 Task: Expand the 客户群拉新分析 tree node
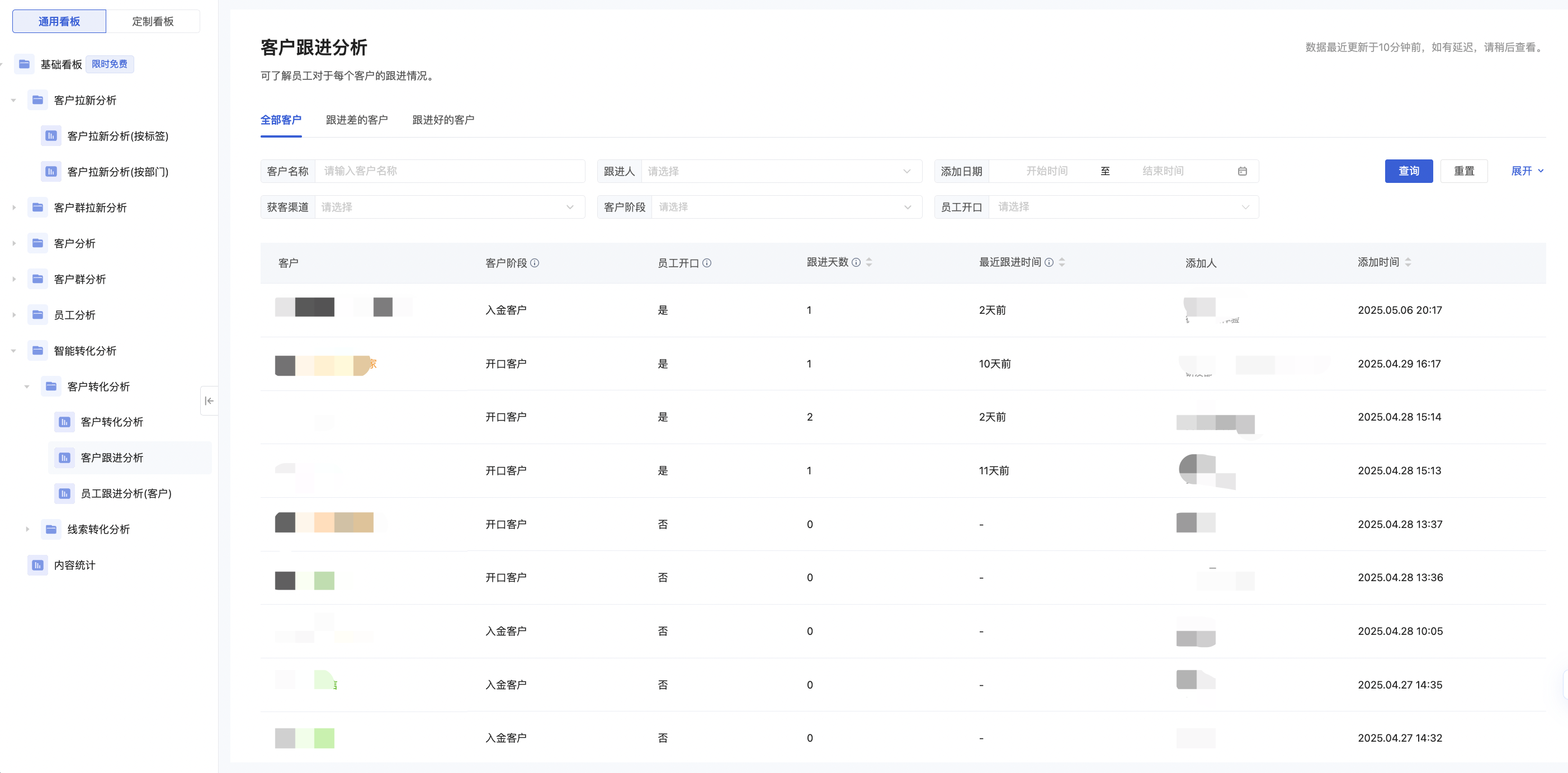(x=13, y=208)
